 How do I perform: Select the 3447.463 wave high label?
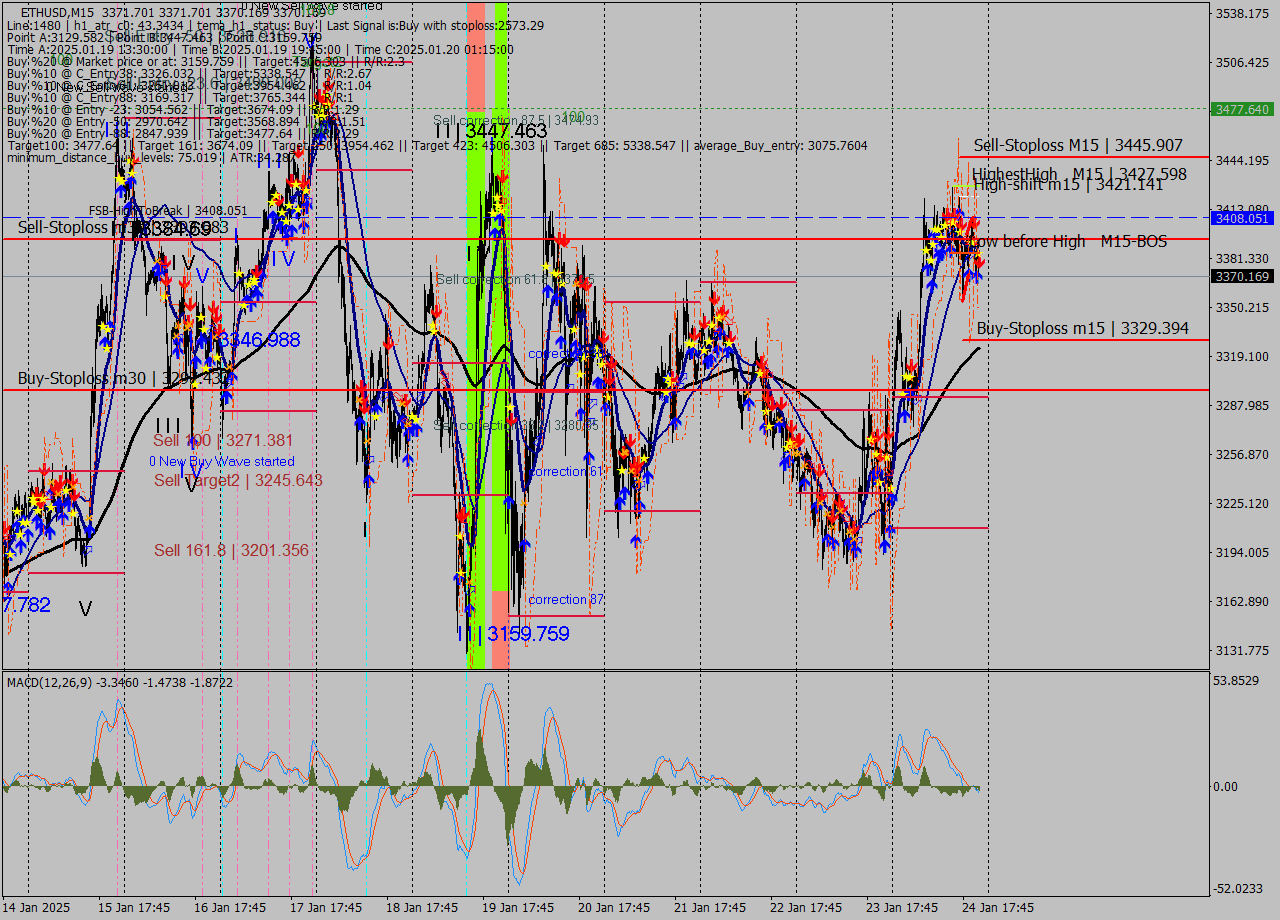click(x=505, y=131)
